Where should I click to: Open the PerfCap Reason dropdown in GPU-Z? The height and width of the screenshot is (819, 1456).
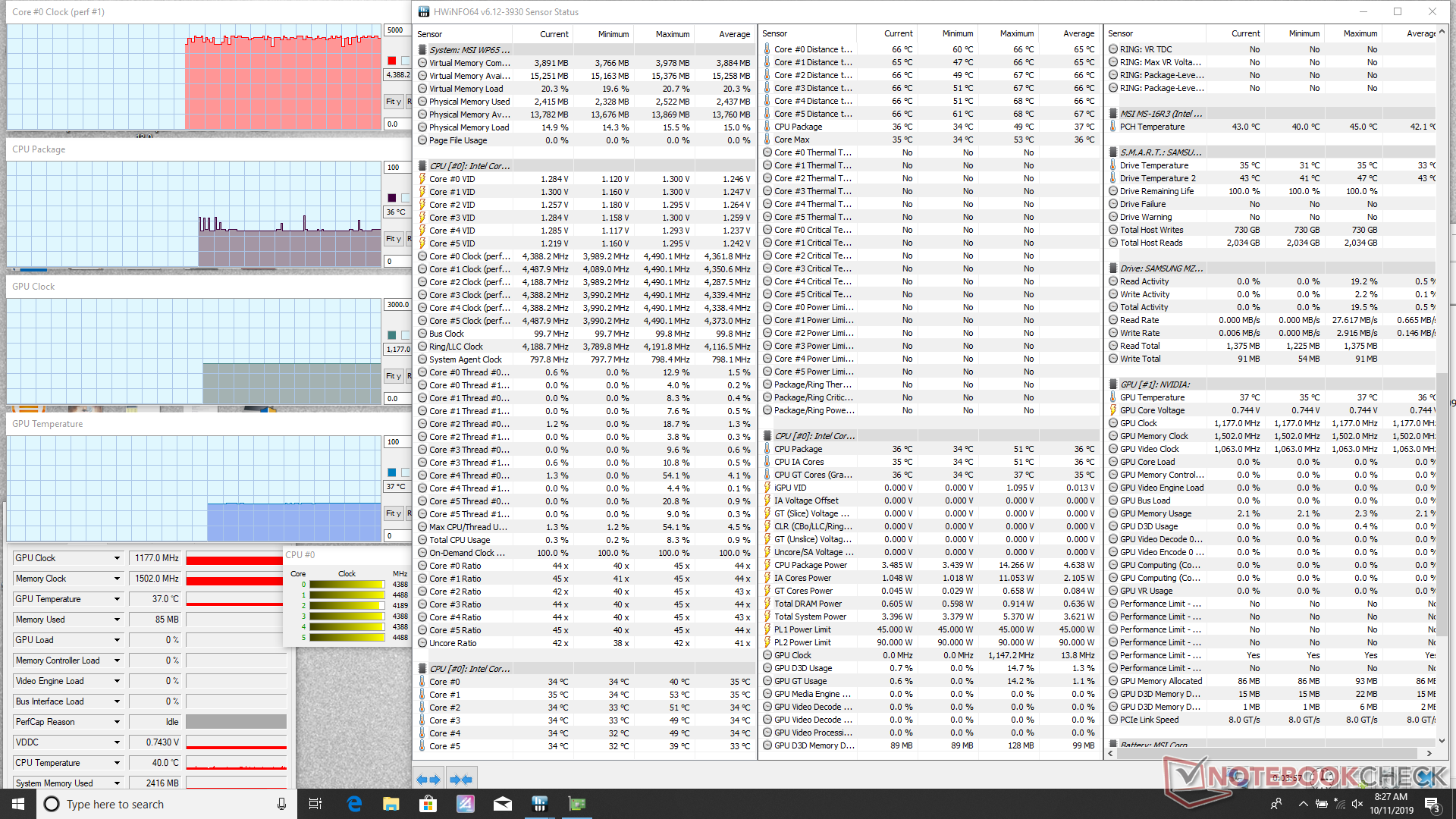coord(117,722)
